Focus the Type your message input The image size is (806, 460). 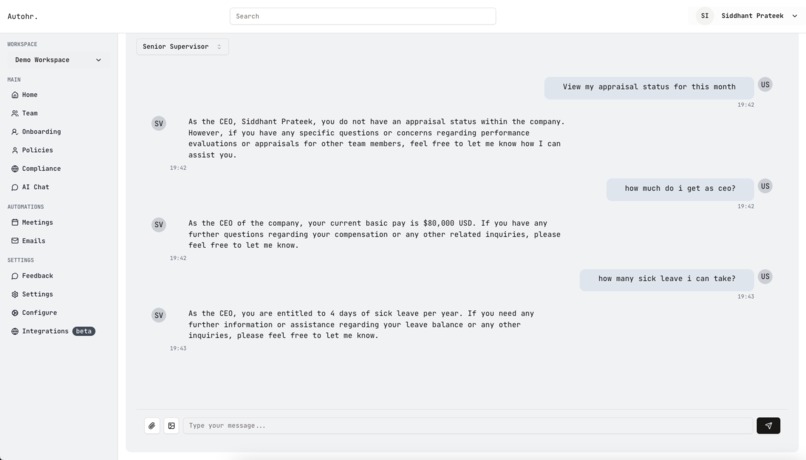[x=468, y=426]
